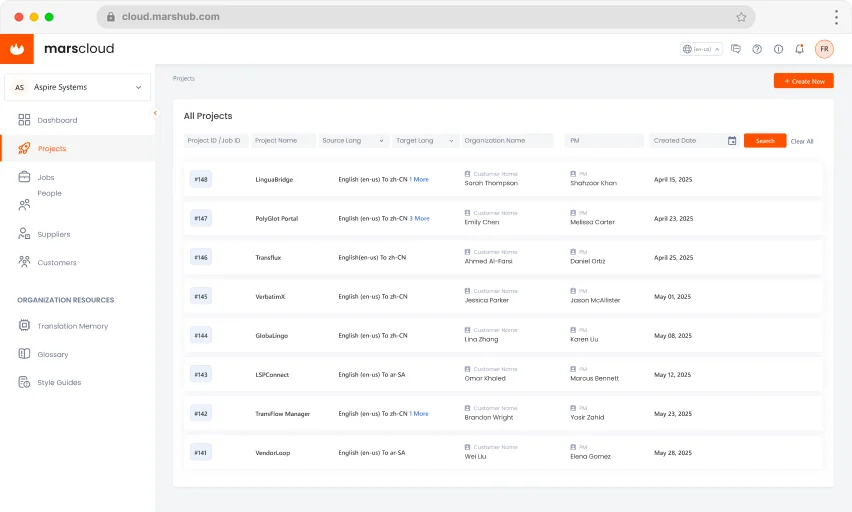Image resolution: width=852 pixels, height=512 pixels.
Task: Click the marscloud flame logo
Action: 17,48
